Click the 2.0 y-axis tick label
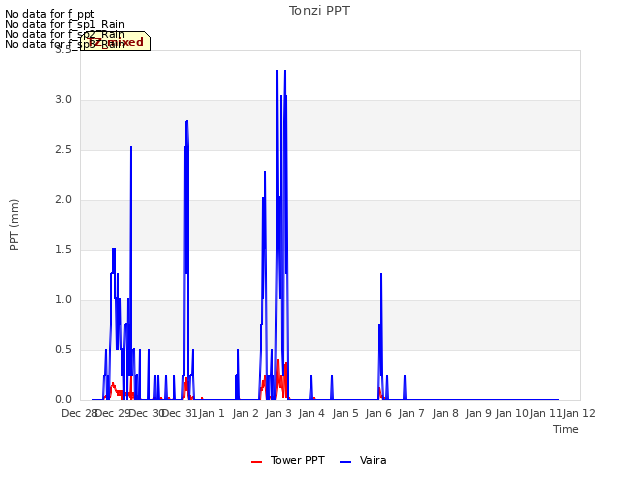 click(63, 200)
